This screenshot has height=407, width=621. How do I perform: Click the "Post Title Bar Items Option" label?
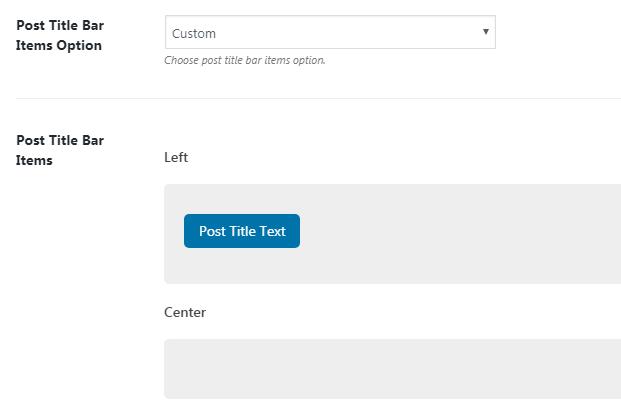tap(59, 35)
